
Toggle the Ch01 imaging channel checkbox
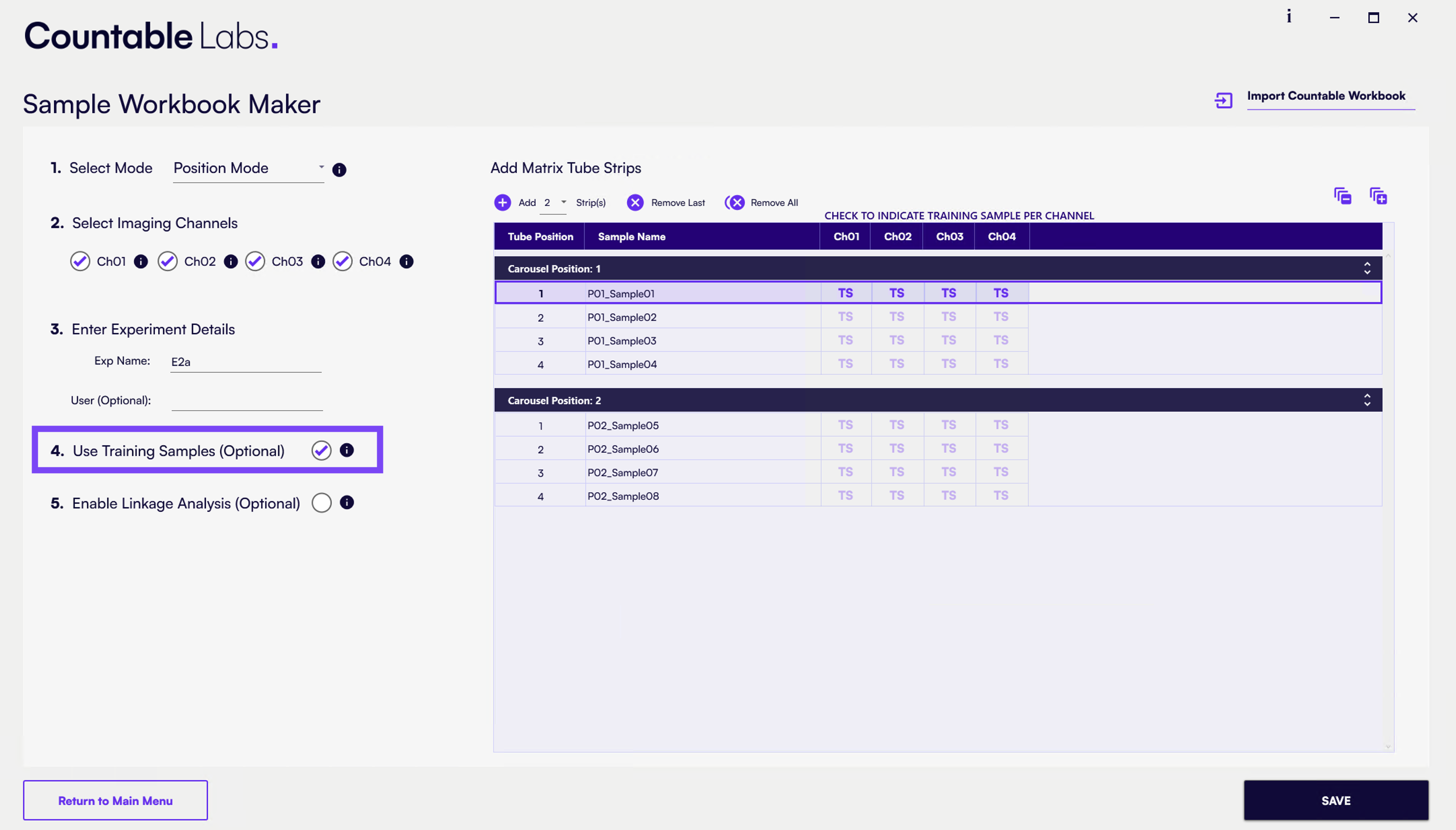click(x=80, y=262)
